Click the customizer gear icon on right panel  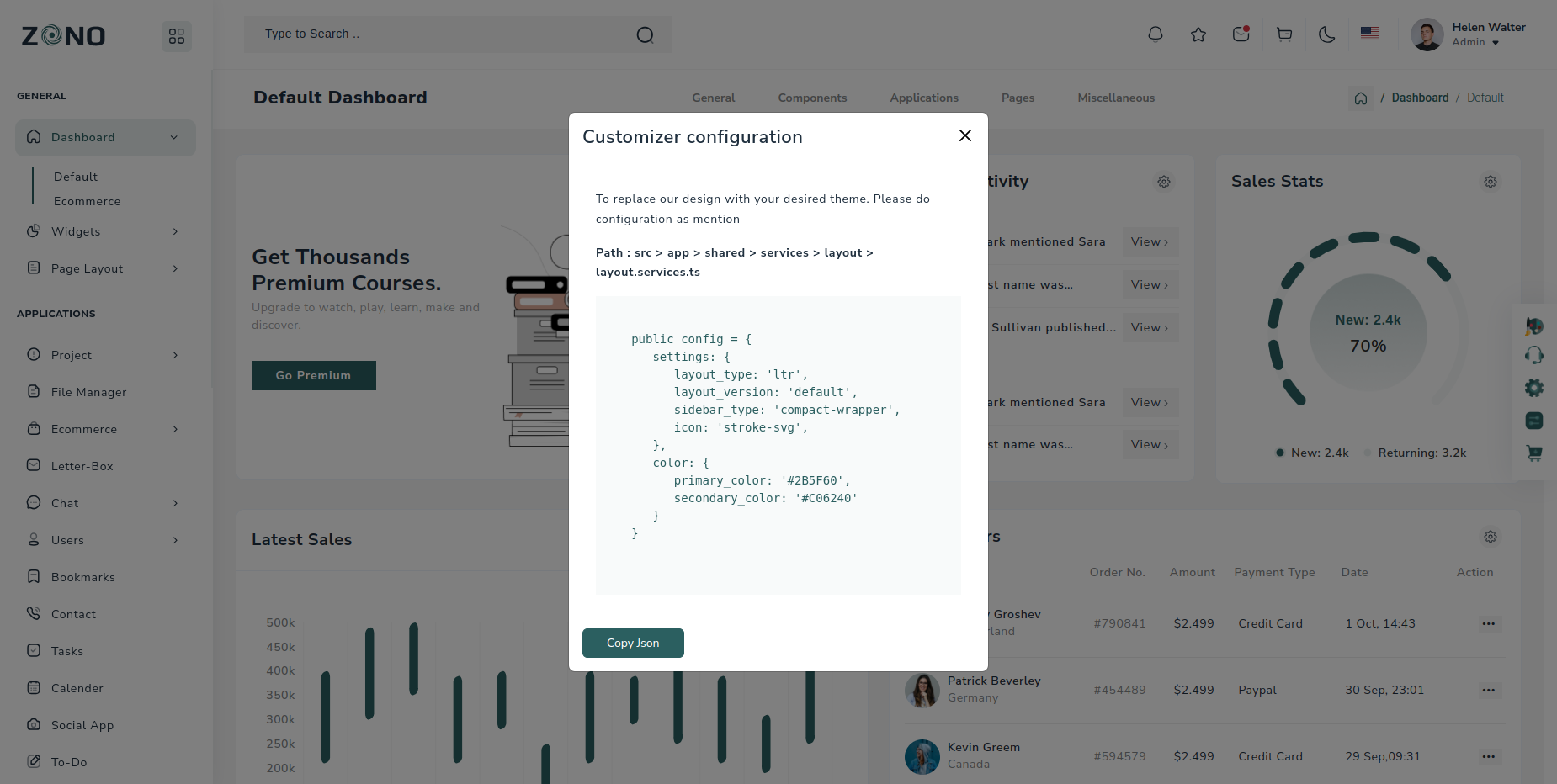(x=1534, y=388)
